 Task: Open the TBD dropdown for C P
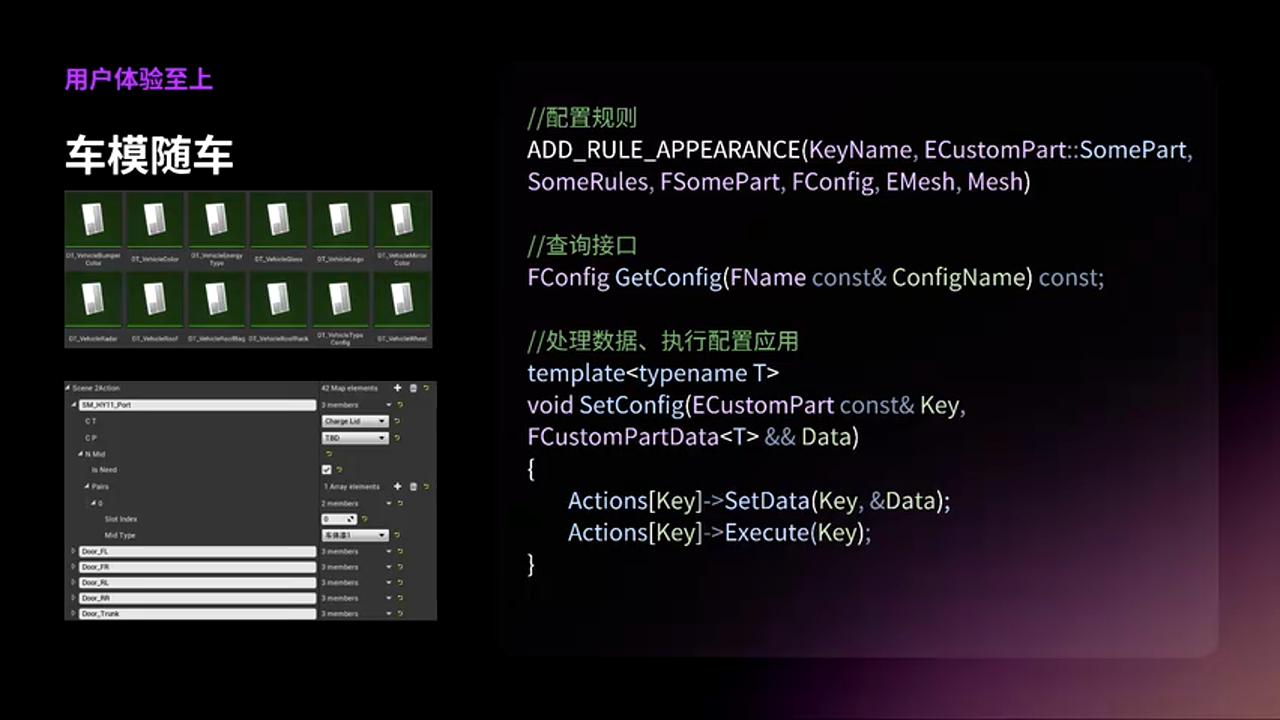(x=354, y=438)
